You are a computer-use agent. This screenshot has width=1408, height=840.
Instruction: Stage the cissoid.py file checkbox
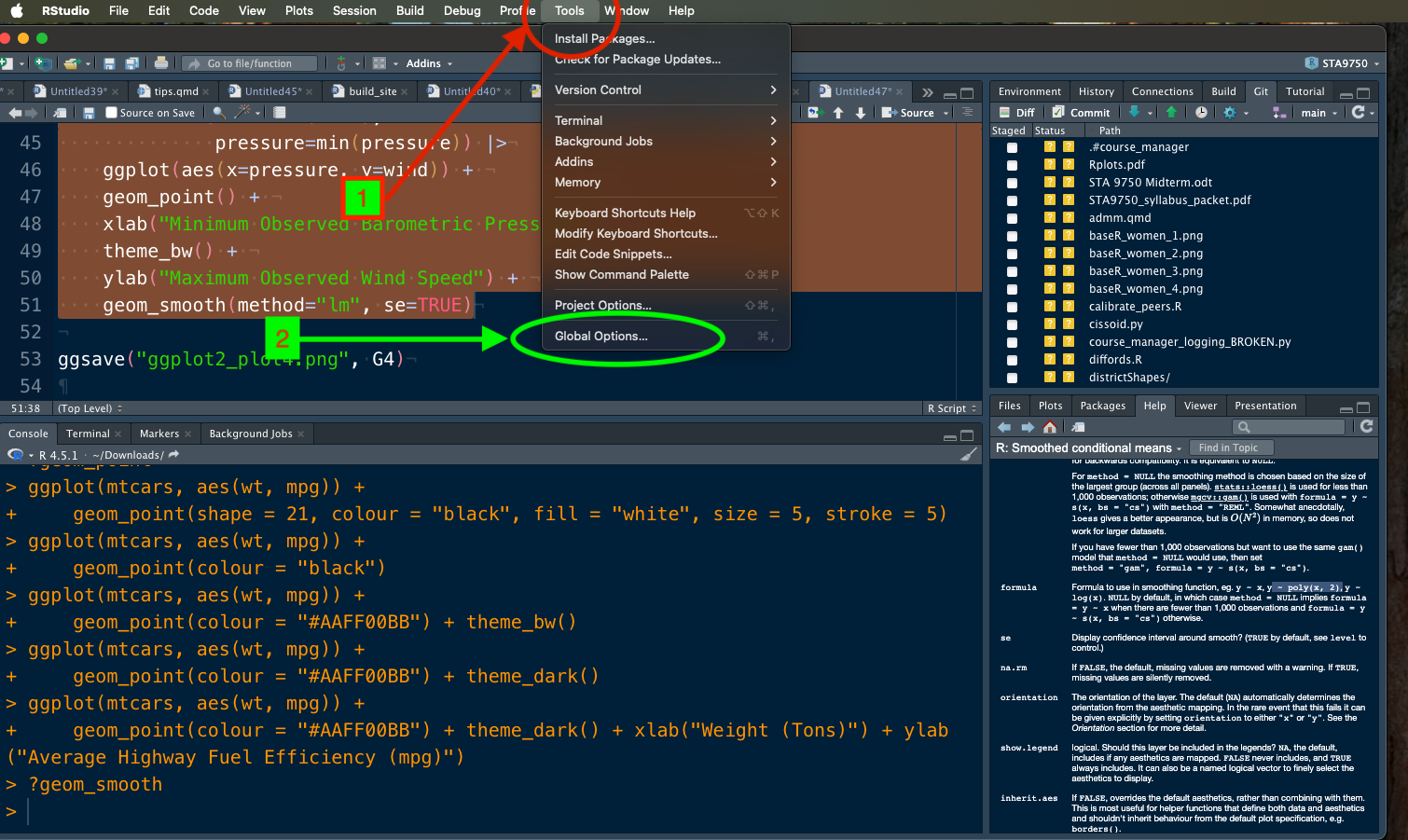point(1012,324)
